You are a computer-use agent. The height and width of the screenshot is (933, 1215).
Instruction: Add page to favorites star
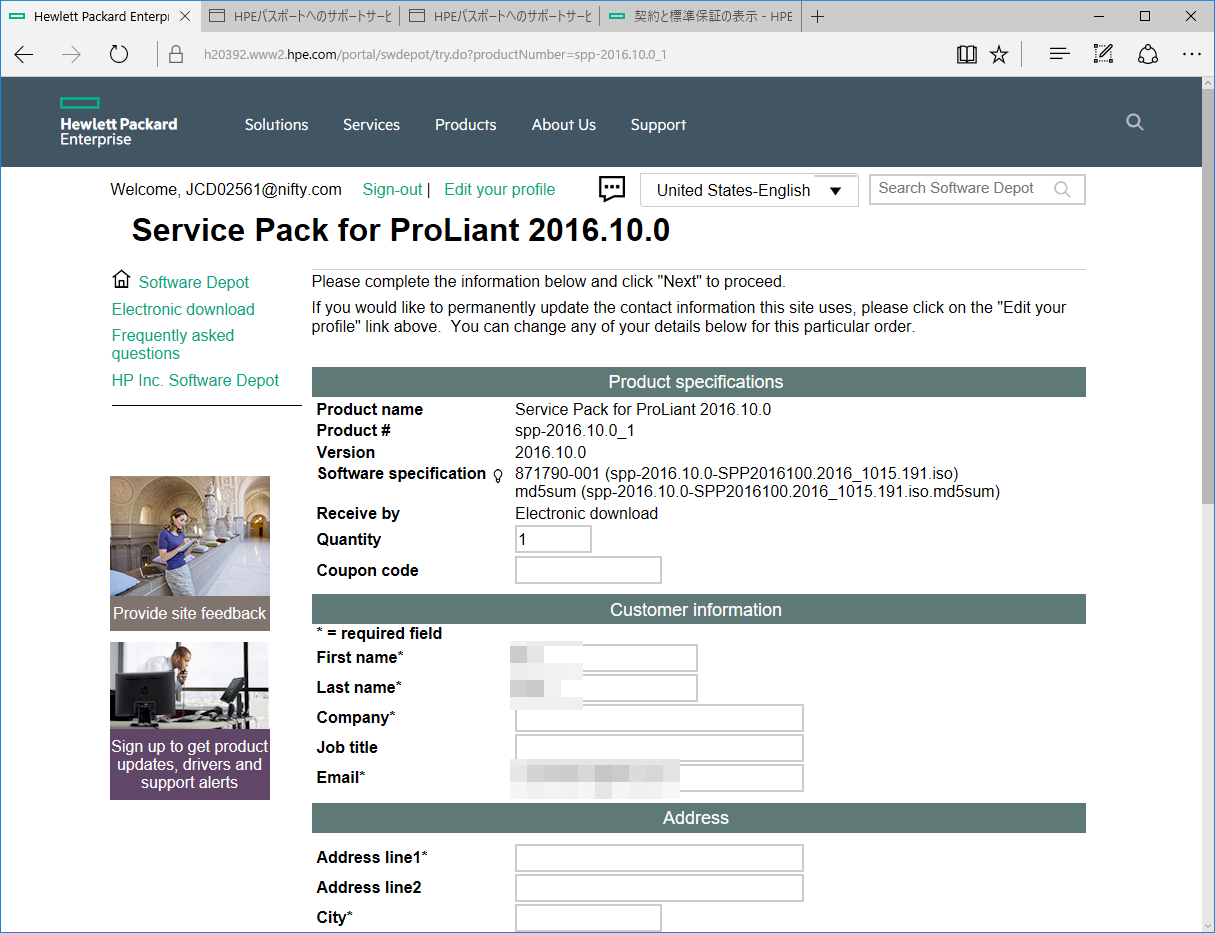pyautogui.click(x=999, y=55)
